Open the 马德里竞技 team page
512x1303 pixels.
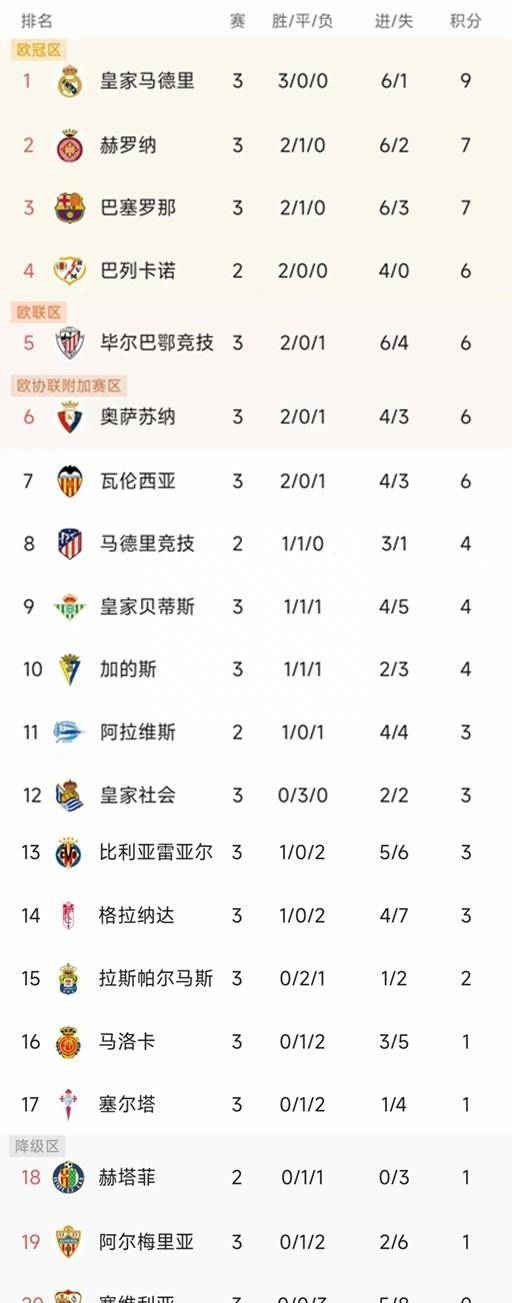[147, 544]
